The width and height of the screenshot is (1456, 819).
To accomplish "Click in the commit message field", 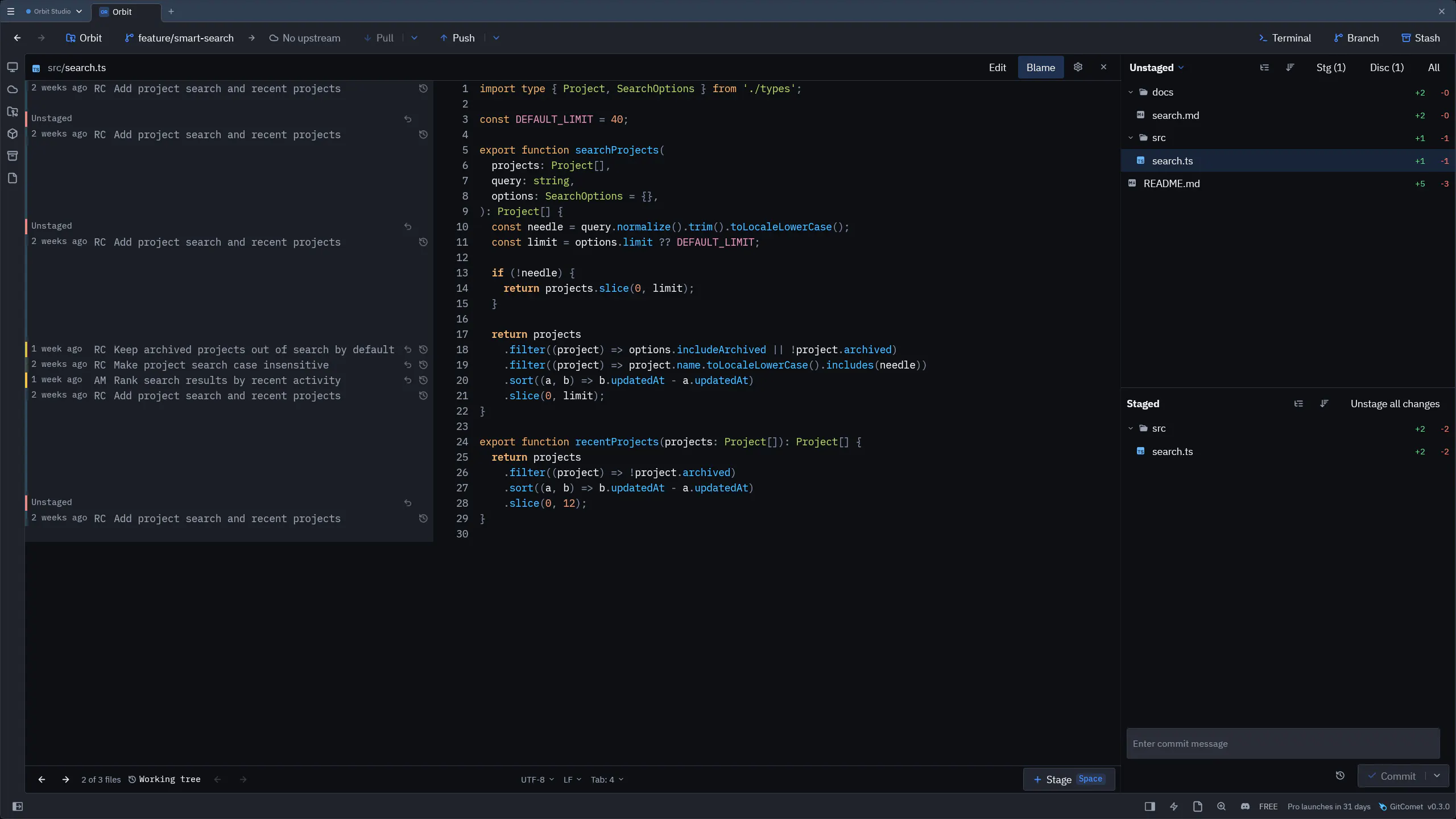I will click(1283, 743).
